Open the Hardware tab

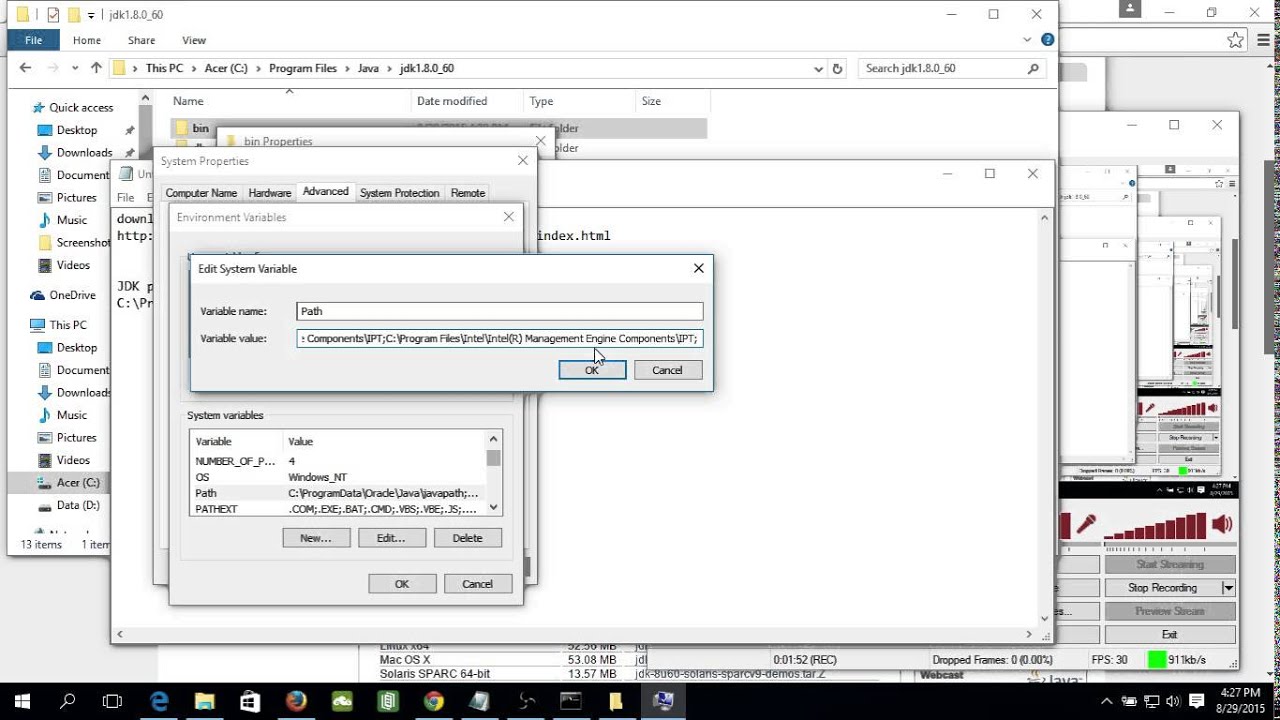coord(270,193)
